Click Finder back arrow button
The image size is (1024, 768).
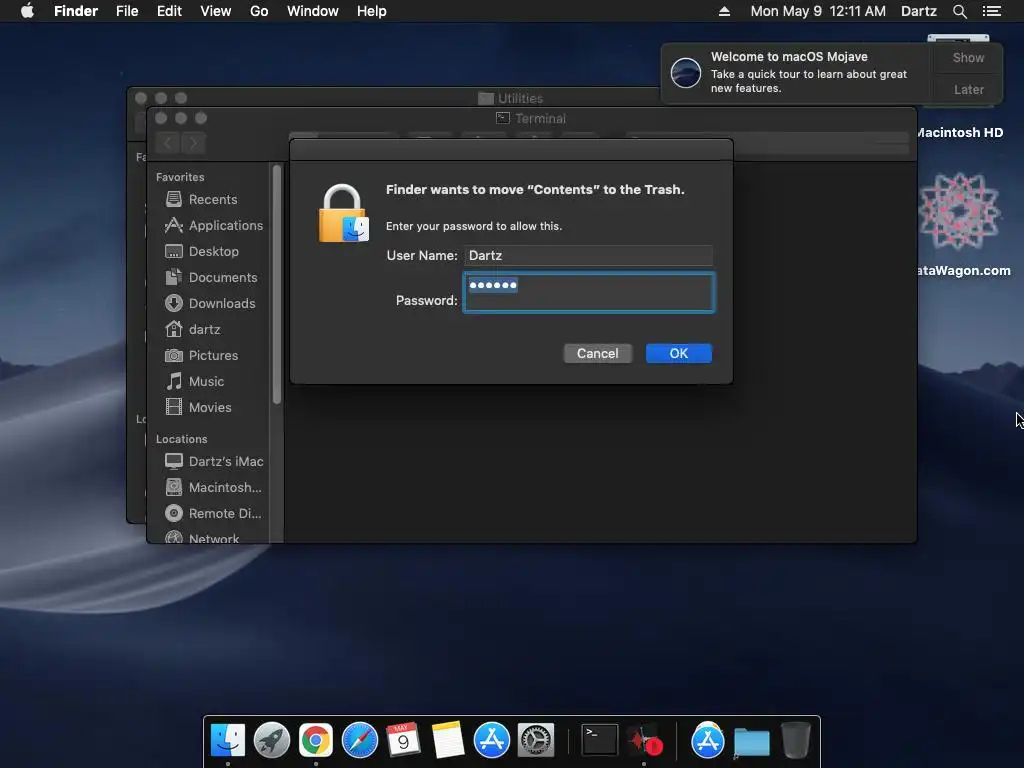point(168,142)
